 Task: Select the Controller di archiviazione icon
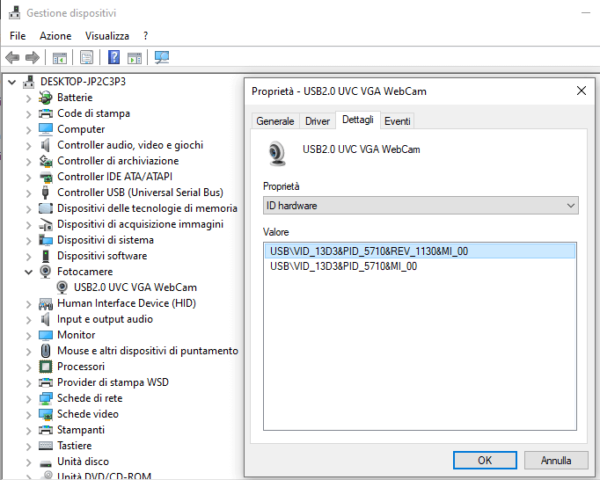(46, 161)
